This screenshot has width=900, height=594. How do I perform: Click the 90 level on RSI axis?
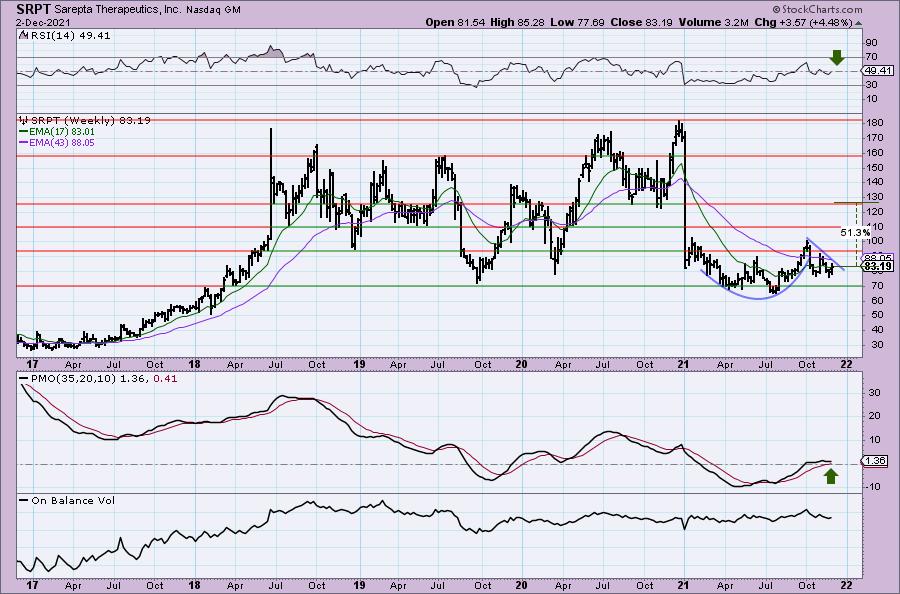tap(872, 42)
